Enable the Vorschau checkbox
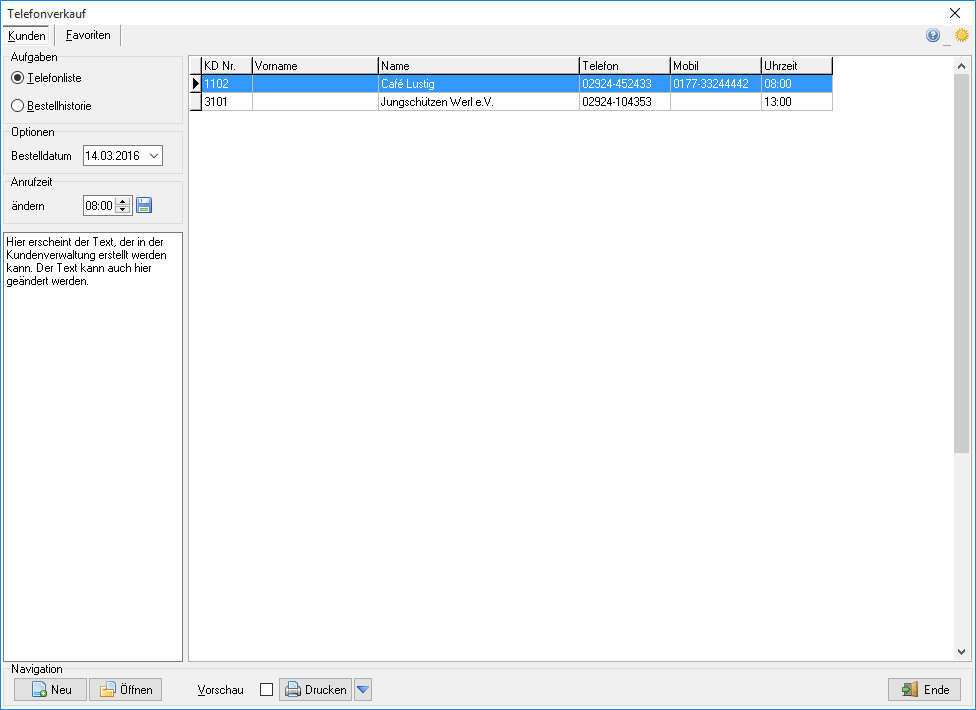976x710 pixels. (x=266, y=689)
